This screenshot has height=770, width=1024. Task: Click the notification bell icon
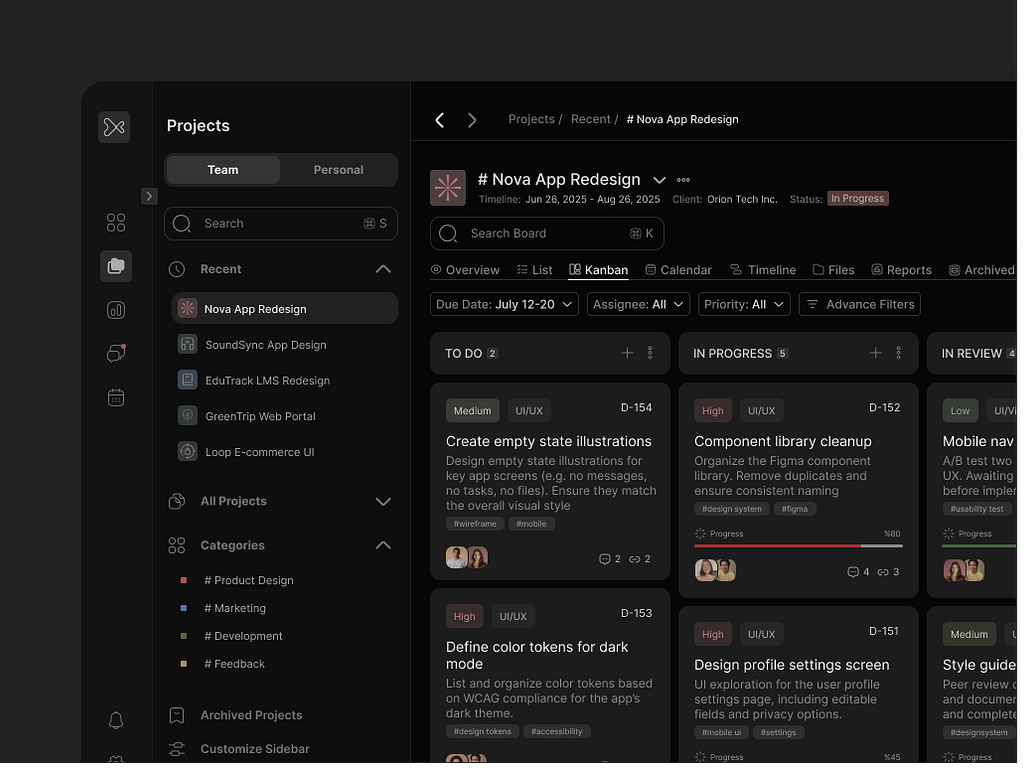click(x=116, y=720)
